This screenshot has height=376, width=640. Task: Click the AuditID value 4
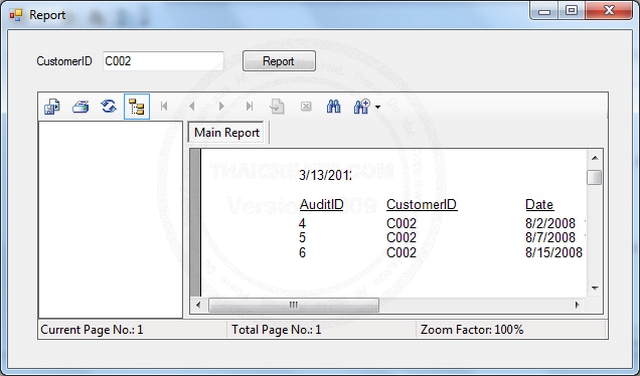[302, 223]
